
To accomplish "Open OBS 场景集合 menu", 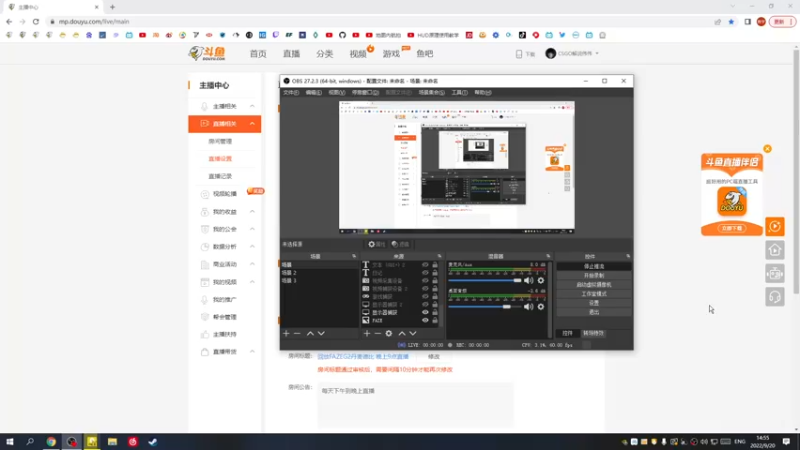I will point(431,92).
